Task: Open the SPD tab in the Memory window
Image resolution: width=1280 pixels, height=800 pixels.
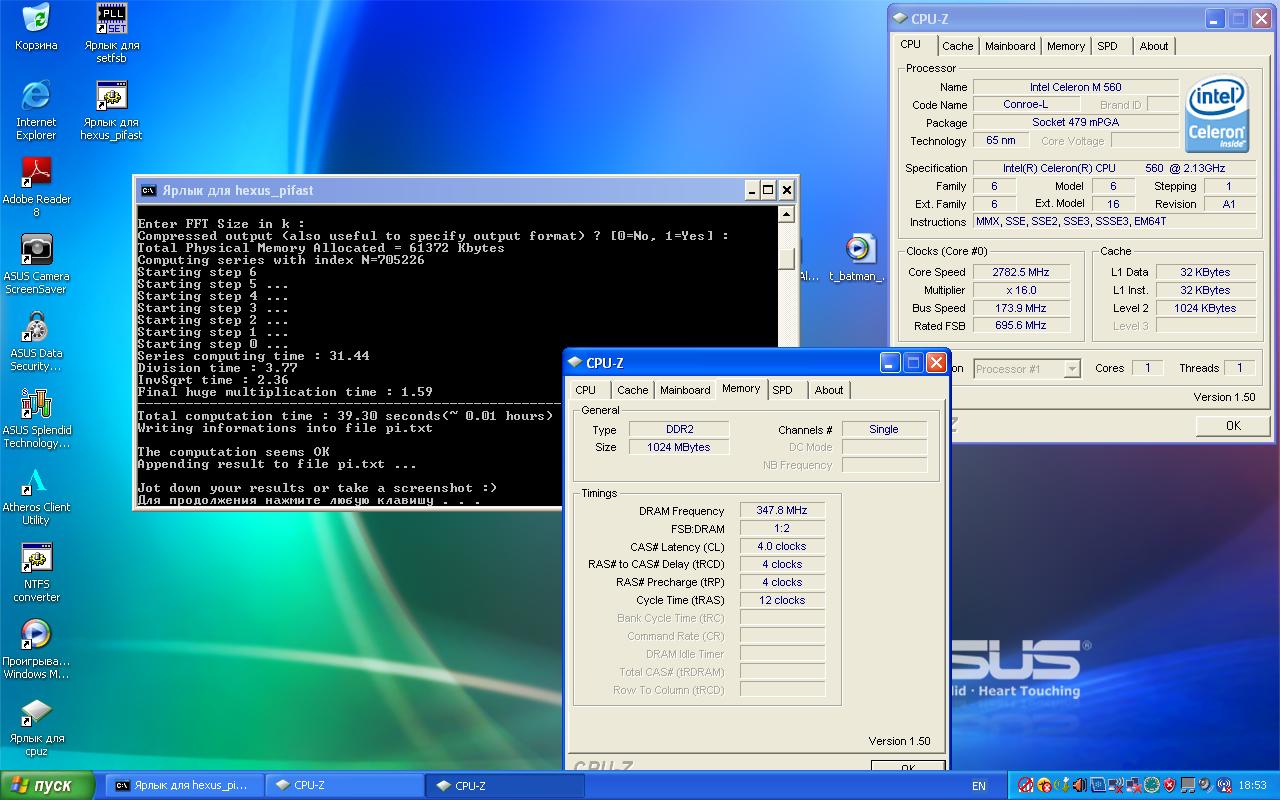Action: pos(783,390)
